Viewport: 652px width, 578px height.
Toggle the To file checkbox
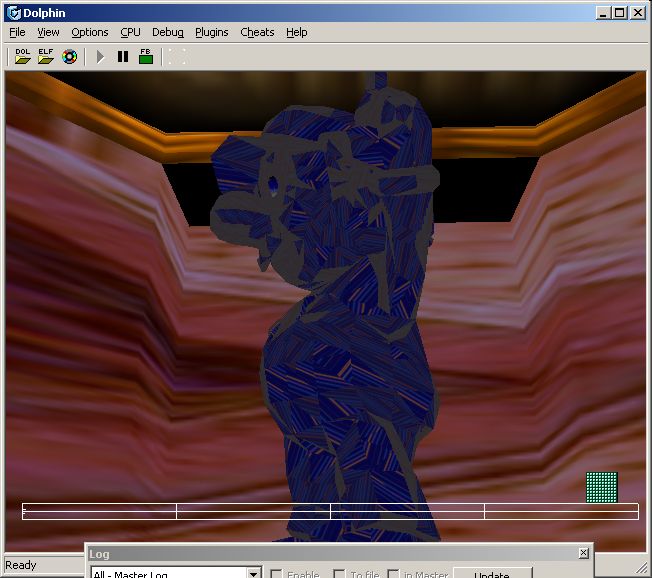339,574
